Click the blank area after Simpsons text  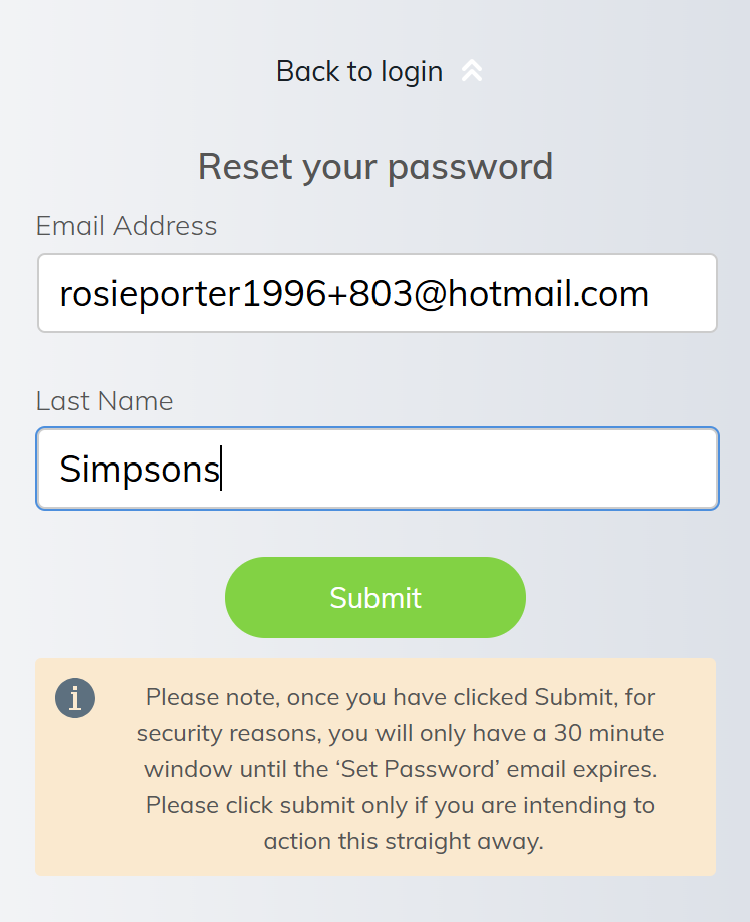[x=470, y=469]
